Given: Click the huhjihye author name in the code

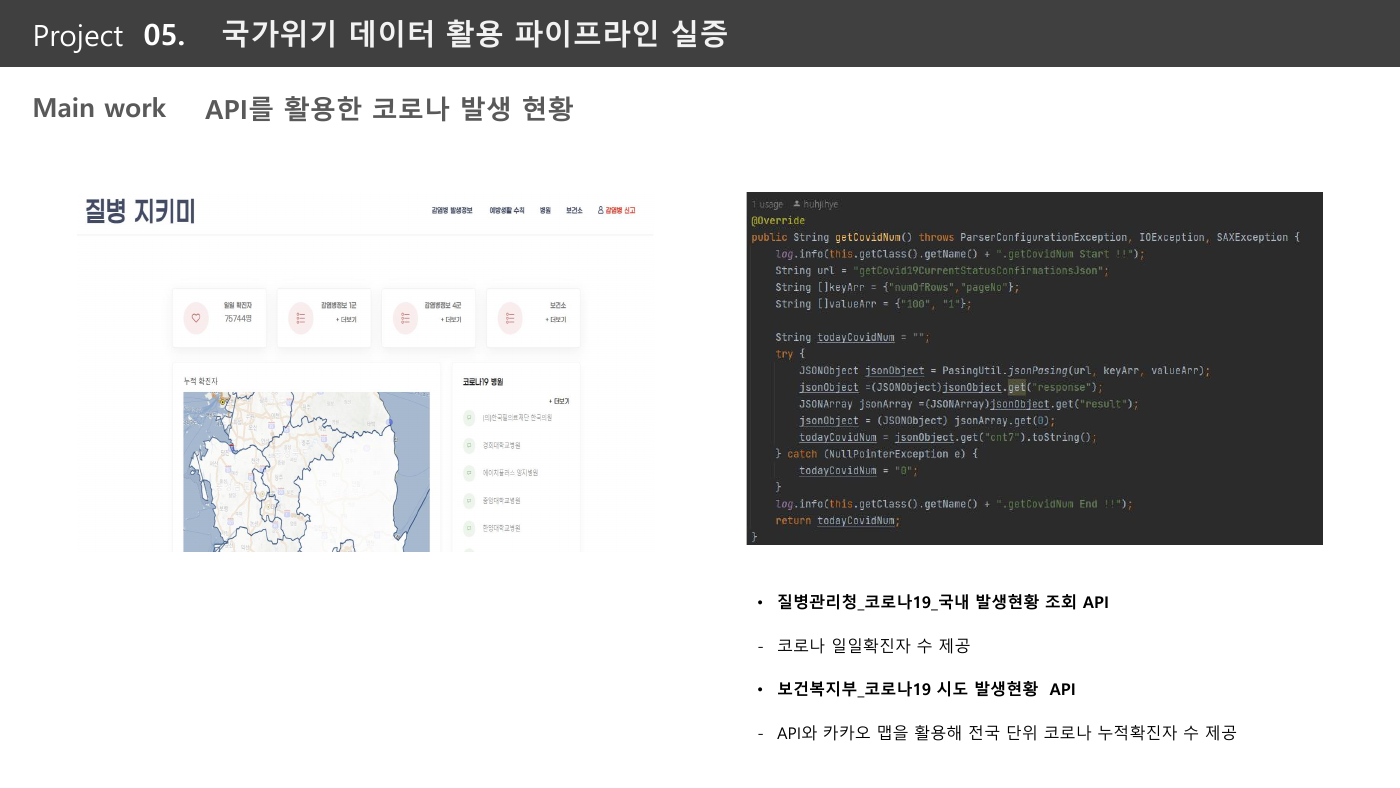Looking at the screenshot, I should pos(821,204).
